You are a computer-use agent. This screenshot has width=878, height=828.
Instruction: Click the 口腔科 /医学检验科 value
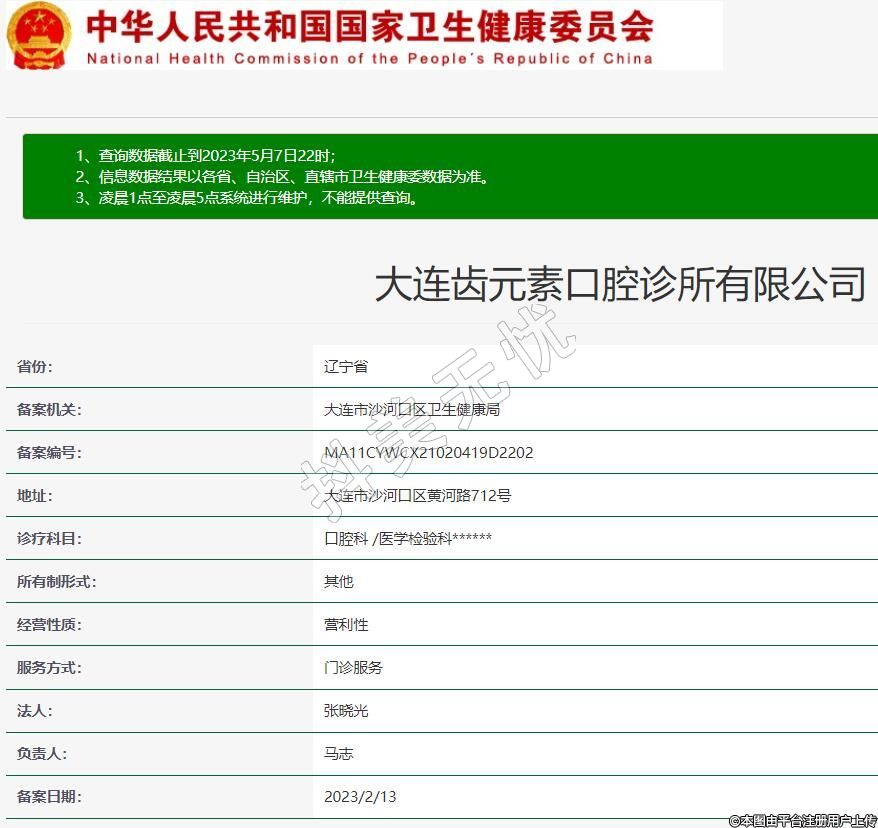click(407, 538)
